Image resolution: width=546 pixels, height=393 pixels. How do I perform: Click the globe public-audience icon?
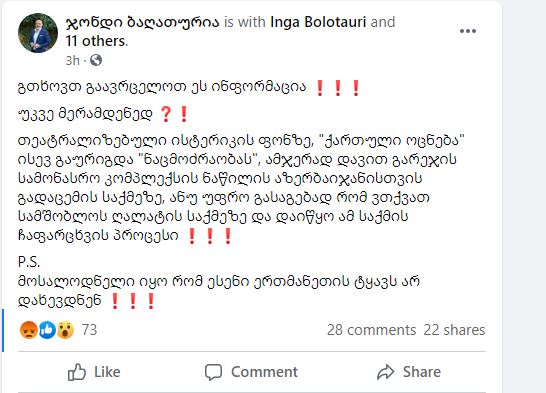point(96,60)
